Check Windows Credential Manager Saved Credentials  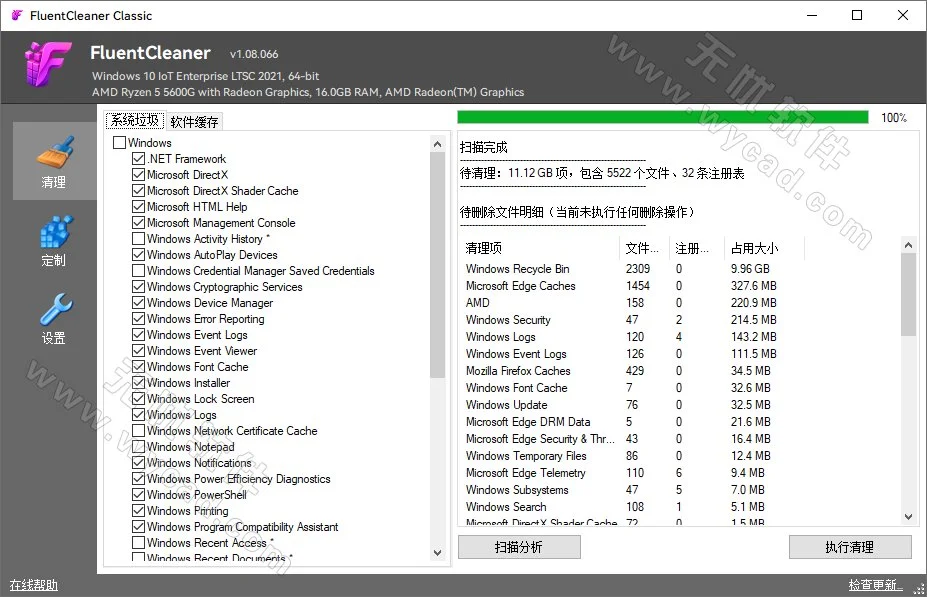coord(138,270)
